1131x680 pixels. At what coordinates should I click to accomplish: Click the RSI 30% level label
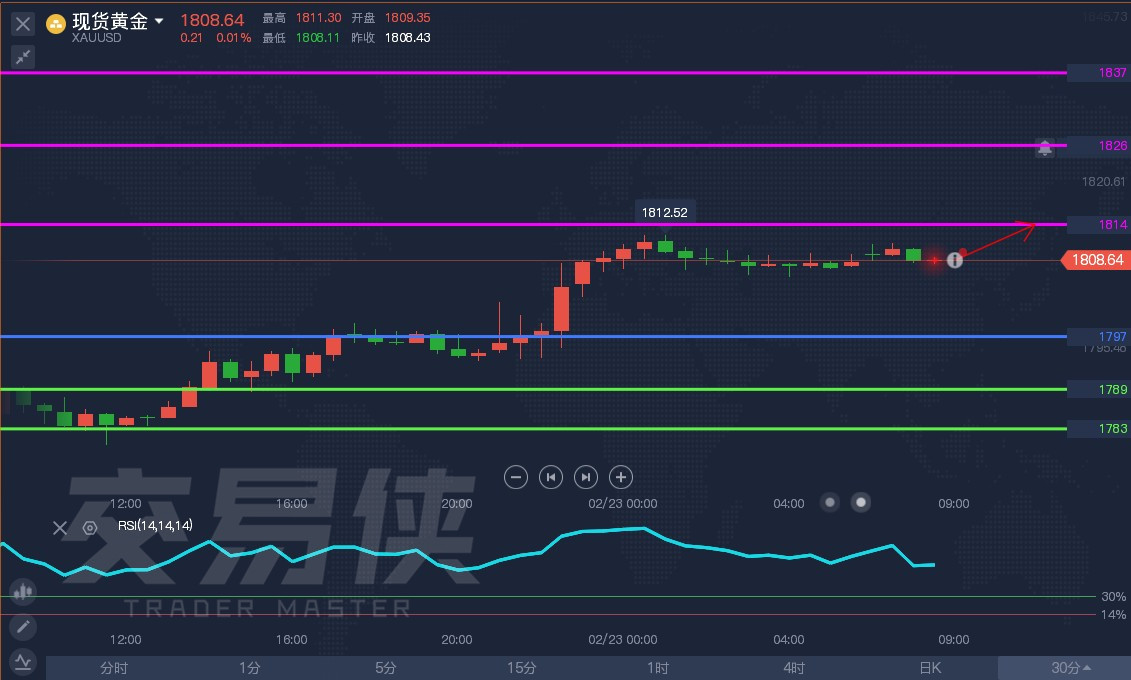click(x=1113, y=596)
